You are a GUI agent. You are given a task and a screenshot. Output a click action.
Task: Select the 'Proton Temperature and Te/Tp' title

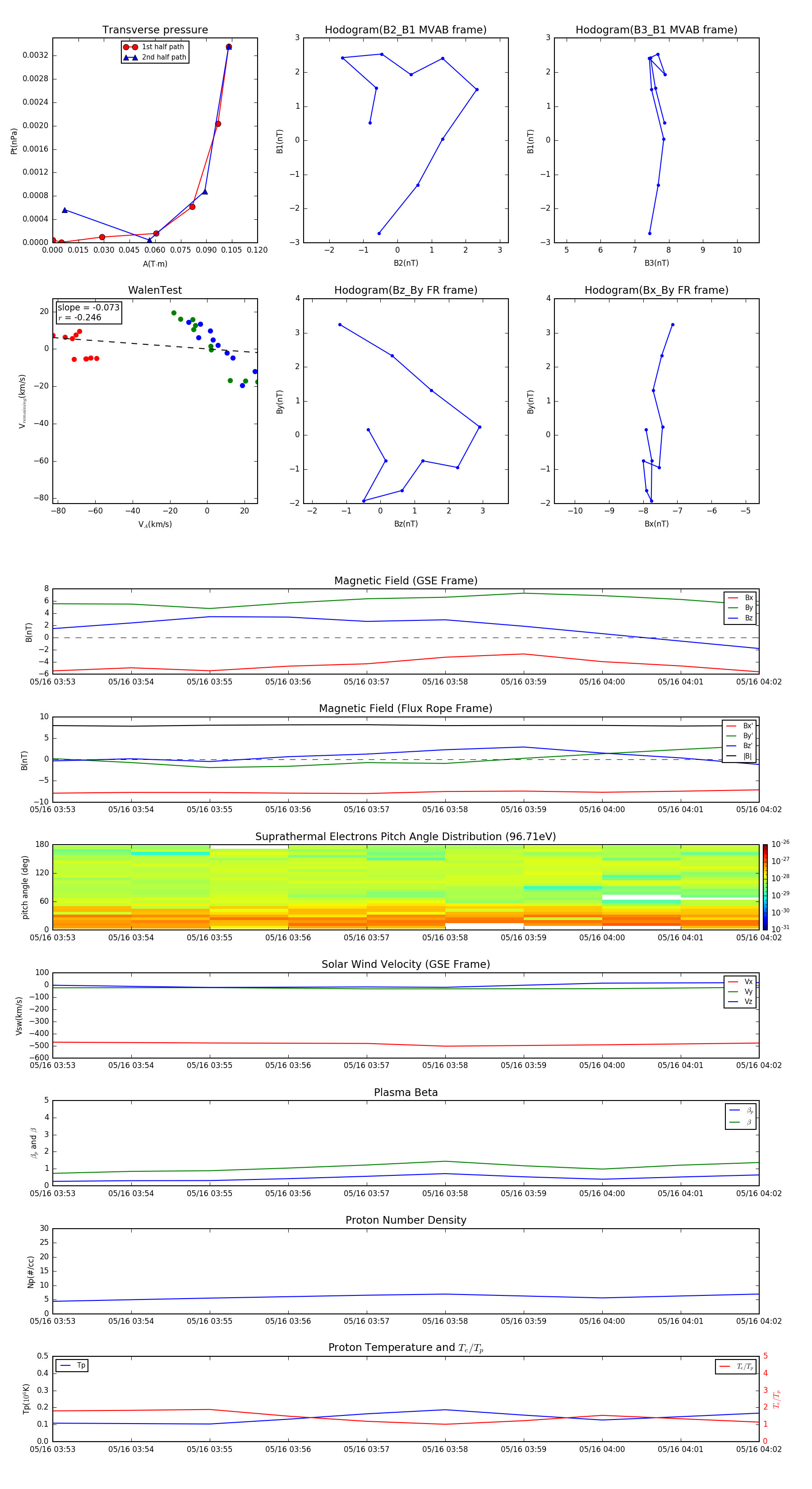[x=406, y=1348]
